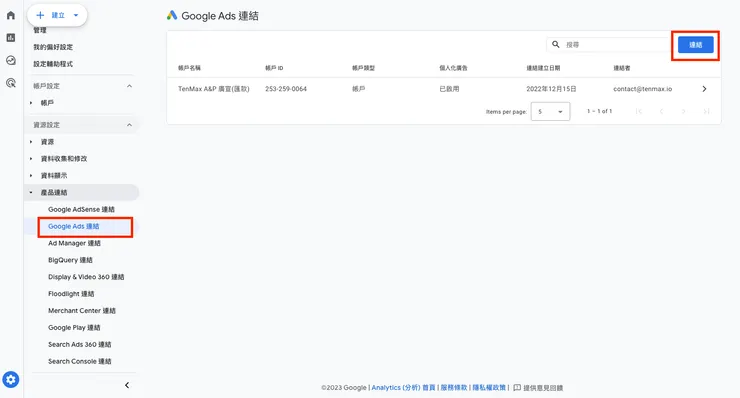Image resolution: width=740 pixels, height=398 pixels.
Task: Click the search magnifier icon
Action: [556, 44]
